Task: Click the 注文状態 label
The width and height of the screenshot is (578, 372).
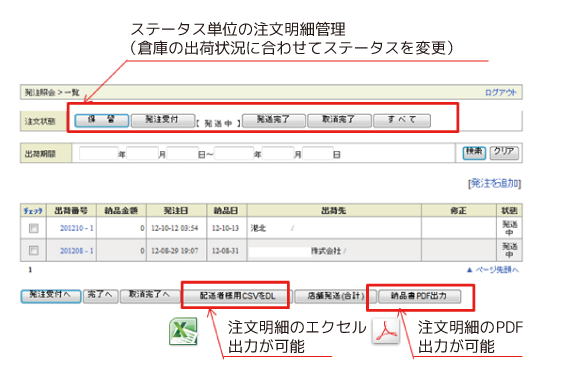Action: pos(40,121)
